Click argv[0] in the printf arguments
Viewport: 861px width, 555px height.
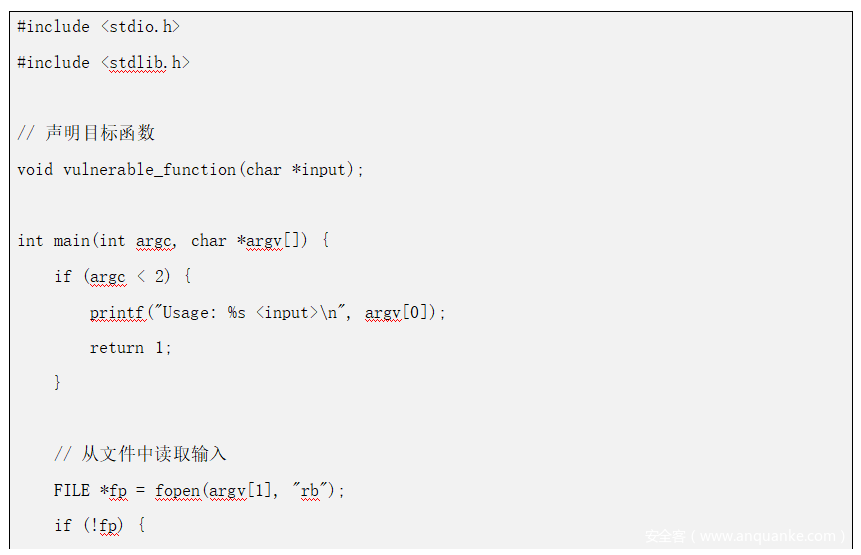pyautogui.click(x=400, y=313)
